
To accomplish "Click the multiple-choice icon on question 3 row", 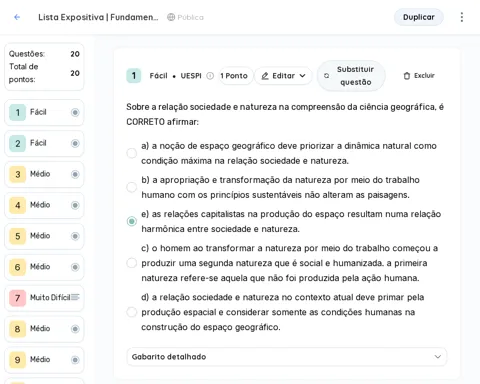I will (x=75, y=174).
